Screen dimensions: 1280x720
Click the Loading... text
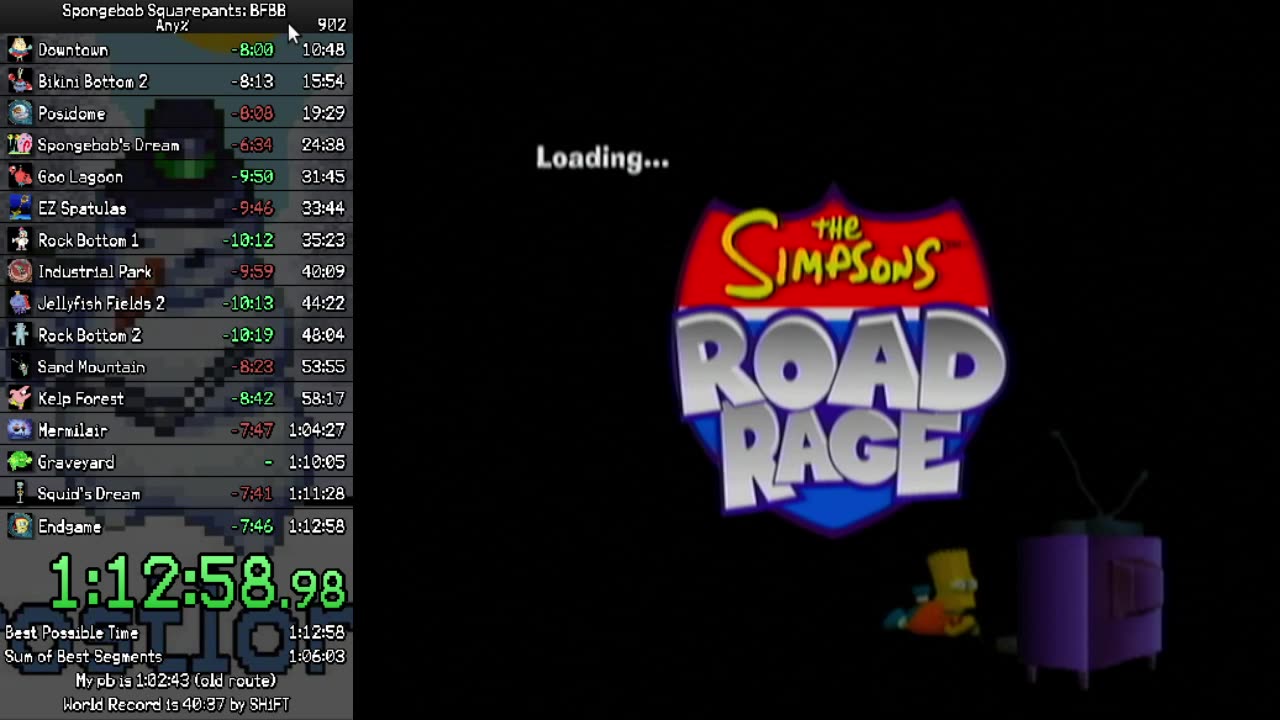tap(602, 158)
